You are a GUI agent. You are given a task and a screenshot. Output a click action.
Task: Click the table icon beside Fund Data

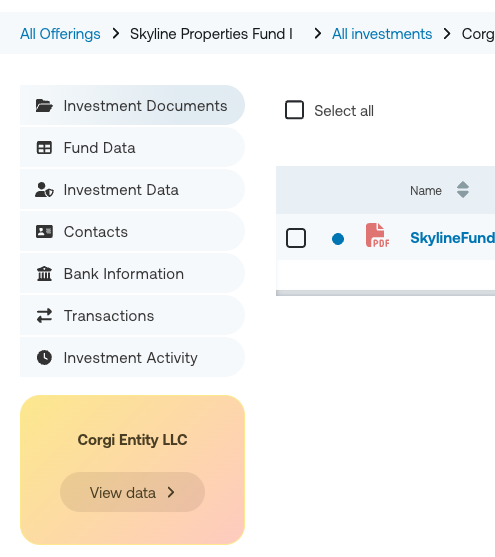(44, 148)
